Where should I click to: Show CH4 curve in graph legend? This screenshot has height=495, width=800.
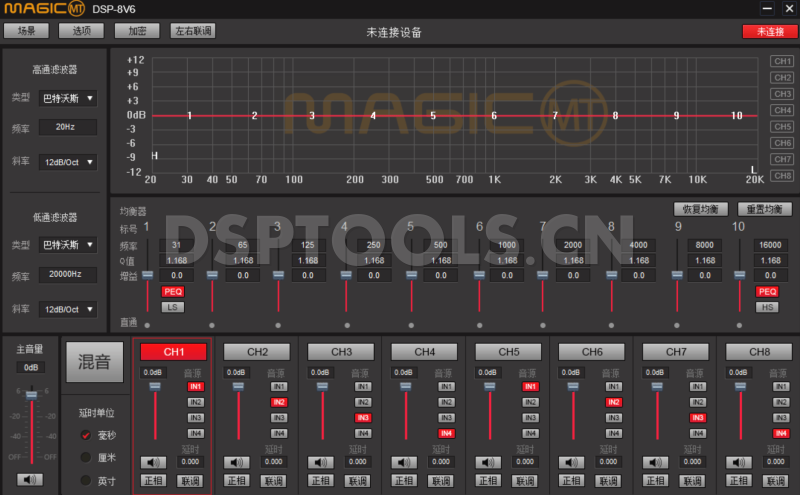coord(782,110)
